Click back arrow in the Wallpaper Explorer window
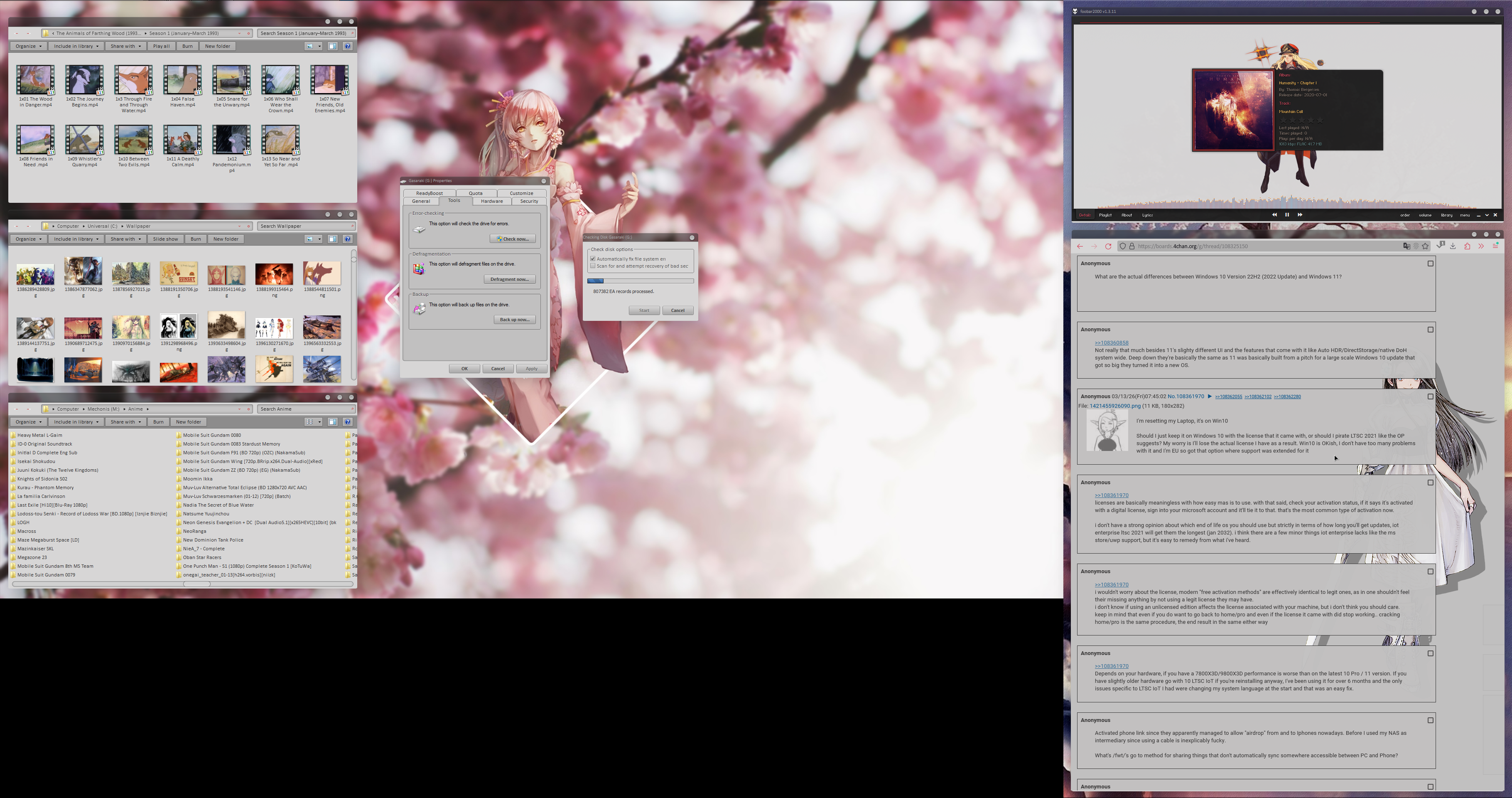1512x798 pixels. pos(17,226)
